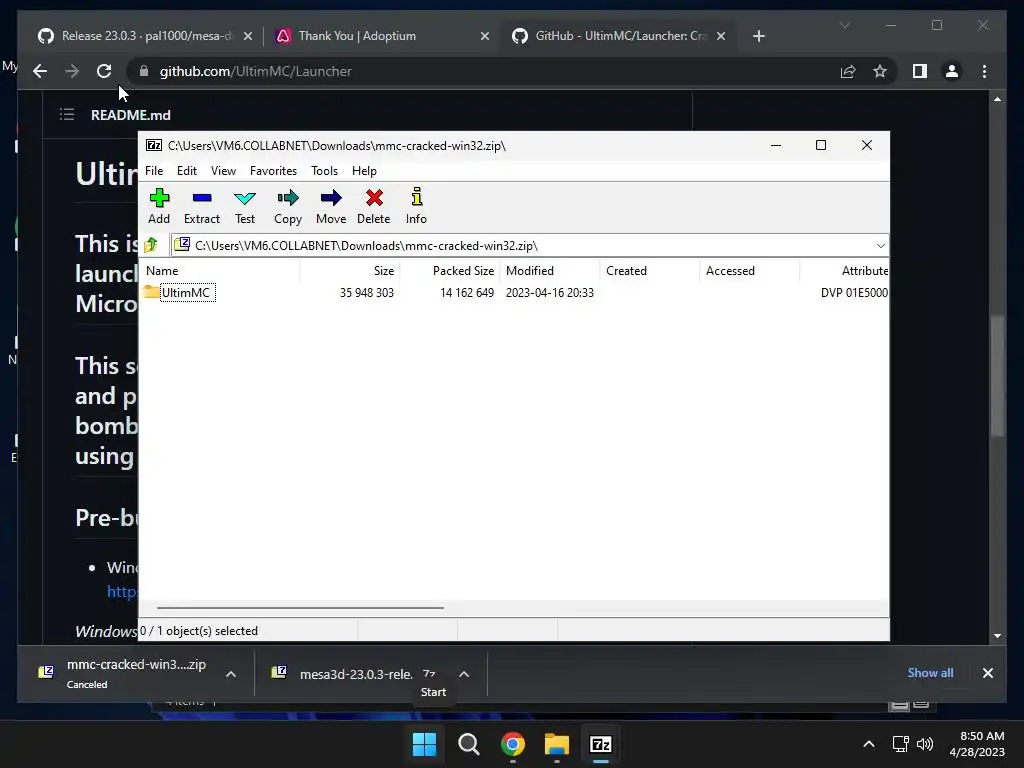Choose the Move toolbar icon

tap(331, 206)
